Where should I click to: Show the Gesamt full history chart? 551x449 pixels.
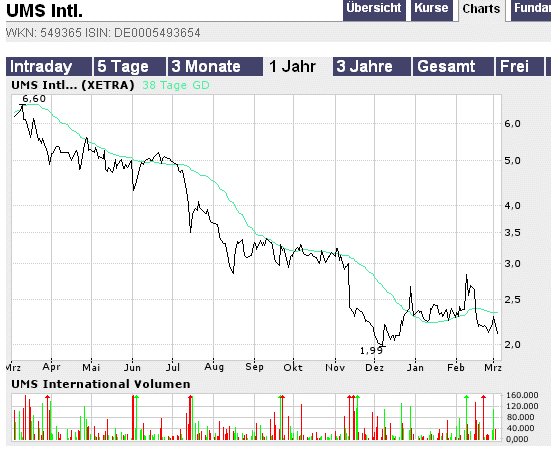click(453, 66)
